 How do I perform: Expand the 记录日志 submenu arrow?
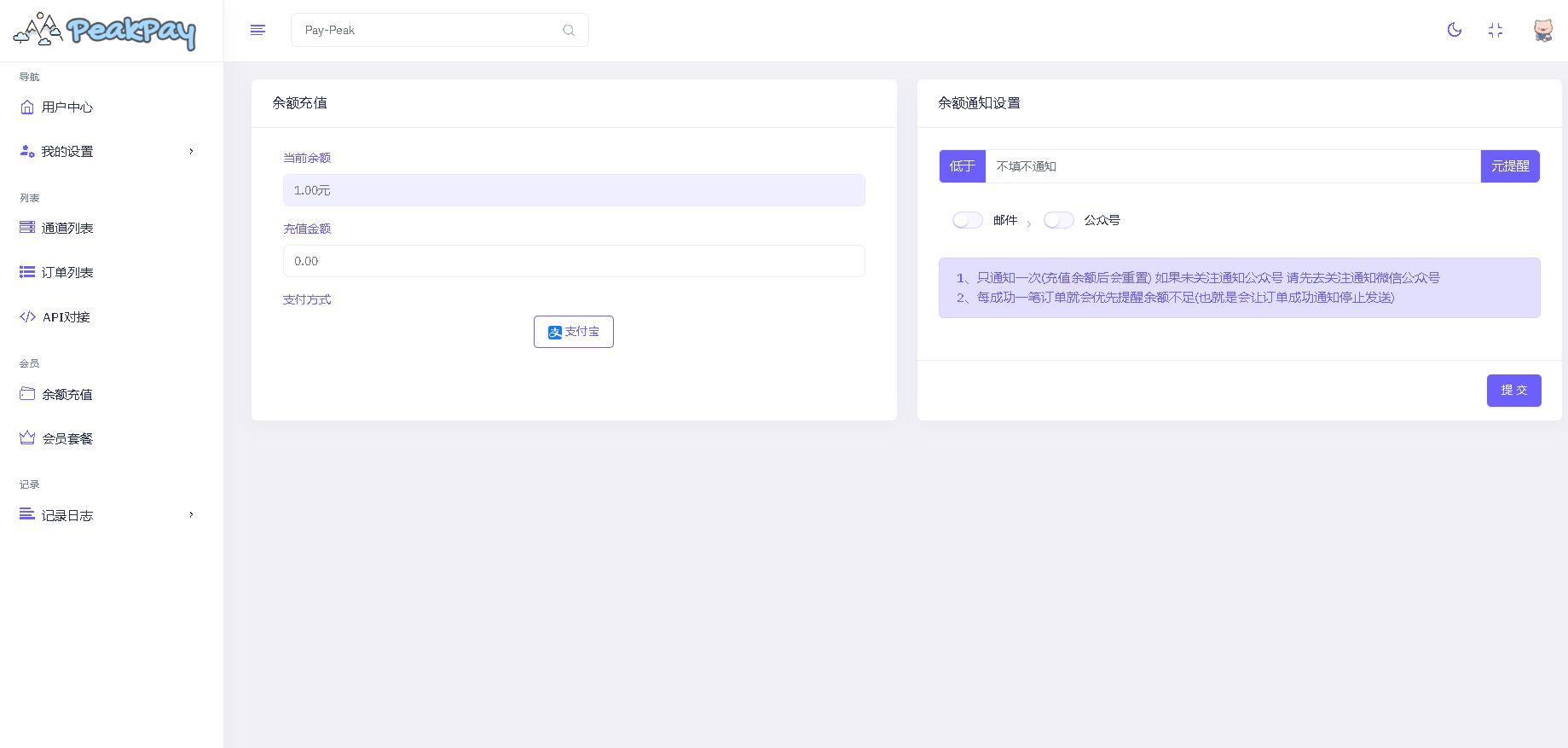[191, 514]
